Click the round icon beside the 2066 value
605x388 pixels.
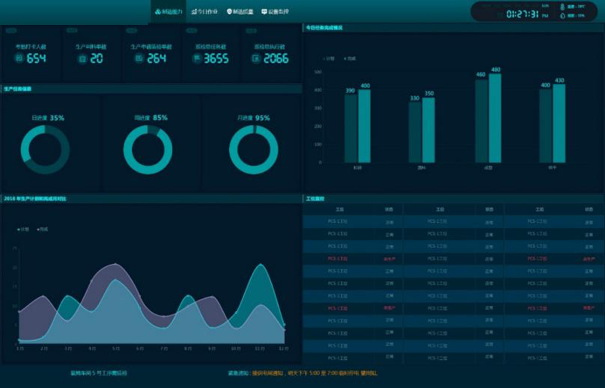coord(256,58)
